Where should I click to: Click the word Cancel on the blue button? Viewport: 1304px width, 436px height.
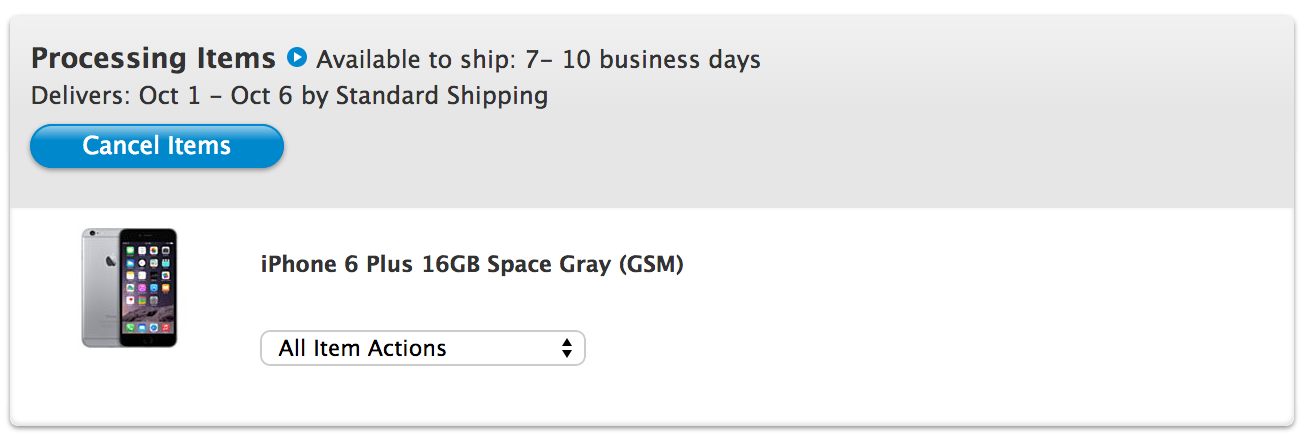pos(115,146)
